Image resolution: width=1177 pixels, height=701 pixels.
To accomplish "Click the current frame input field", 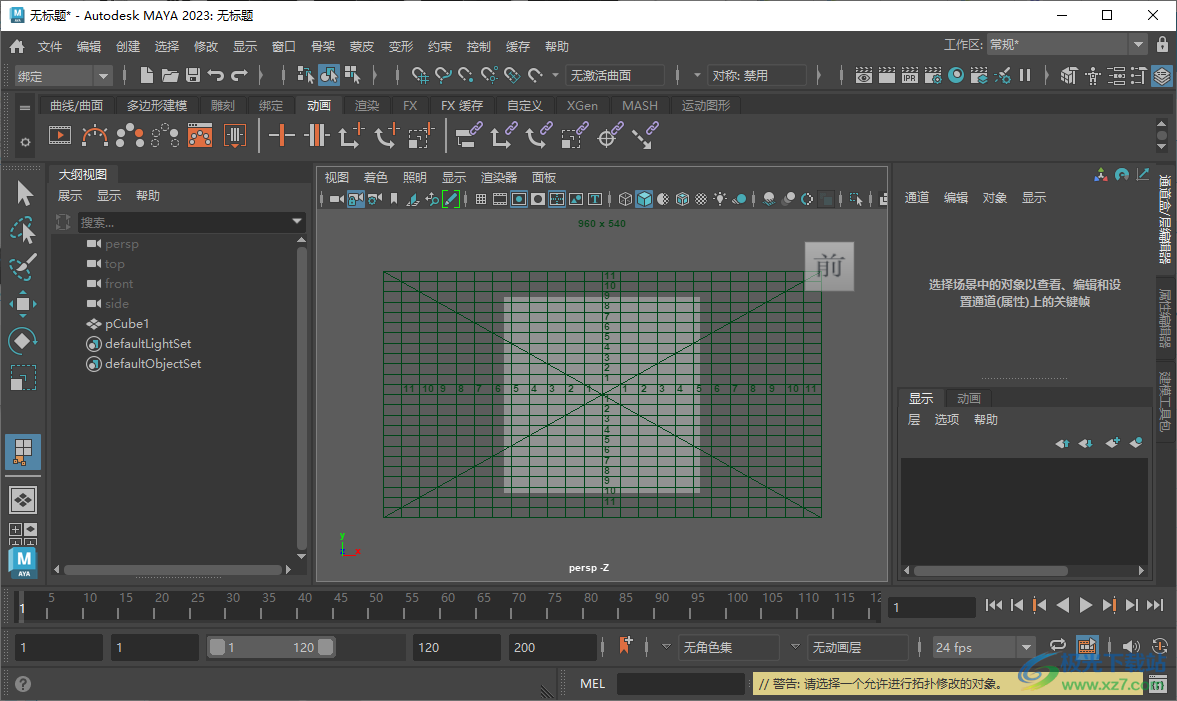I will [x=932, y=606].
